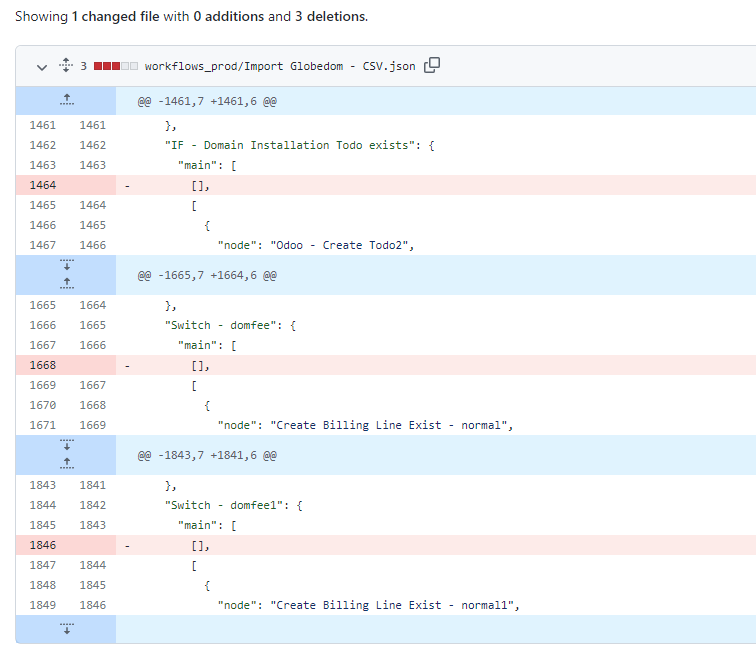Expand lines down at the bottom of the diff

[66, 629]
